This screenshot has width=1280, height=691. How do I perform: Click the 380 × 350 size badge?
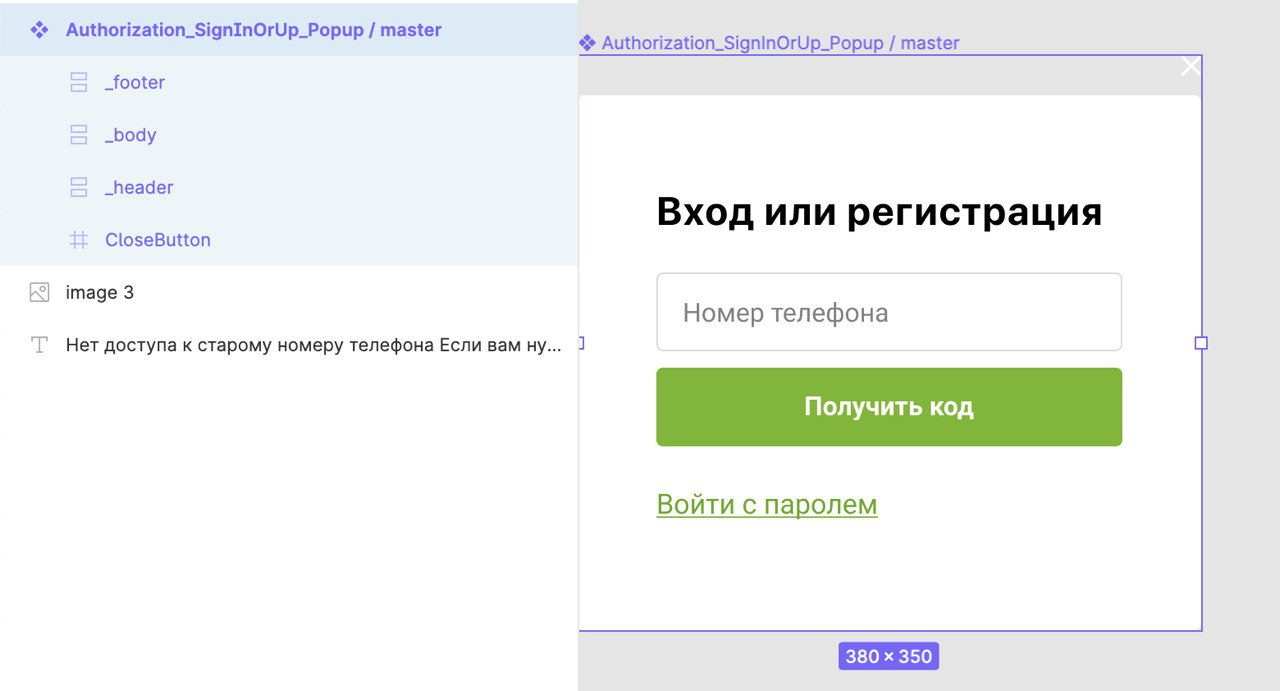click(x=888, y=657)
